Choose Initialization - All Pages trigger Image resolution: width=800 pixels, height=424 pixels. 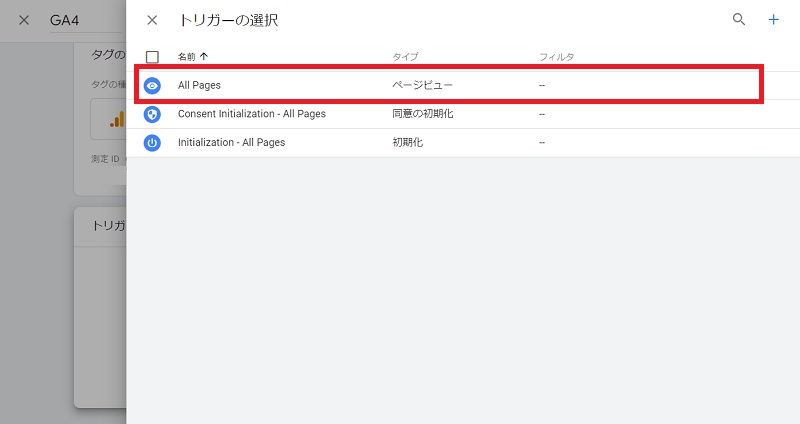click(231, 142)
